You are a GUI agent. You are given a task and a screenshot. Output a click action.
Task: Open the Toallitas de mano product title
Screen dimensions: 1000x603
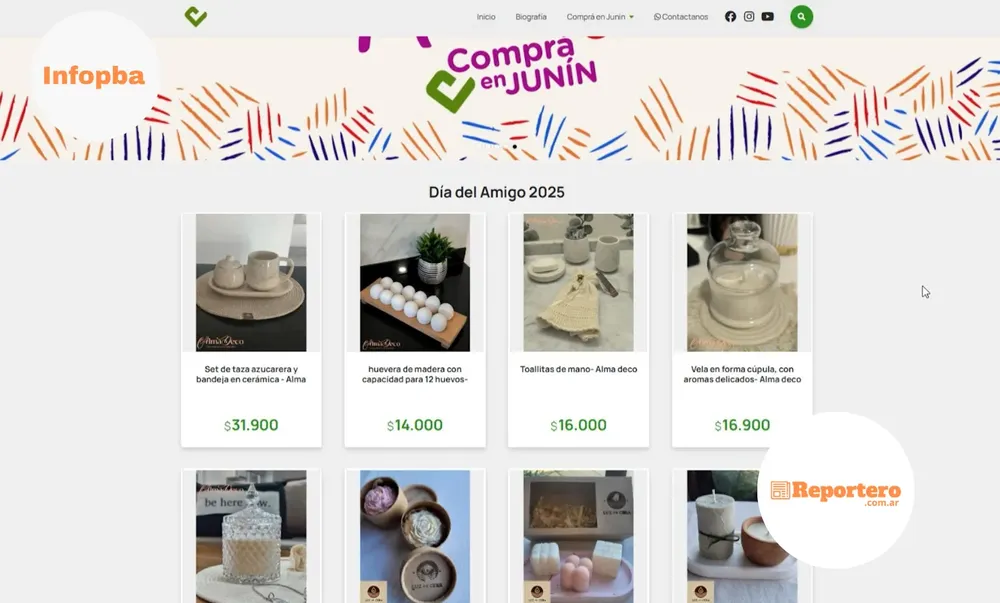point(578,369)
